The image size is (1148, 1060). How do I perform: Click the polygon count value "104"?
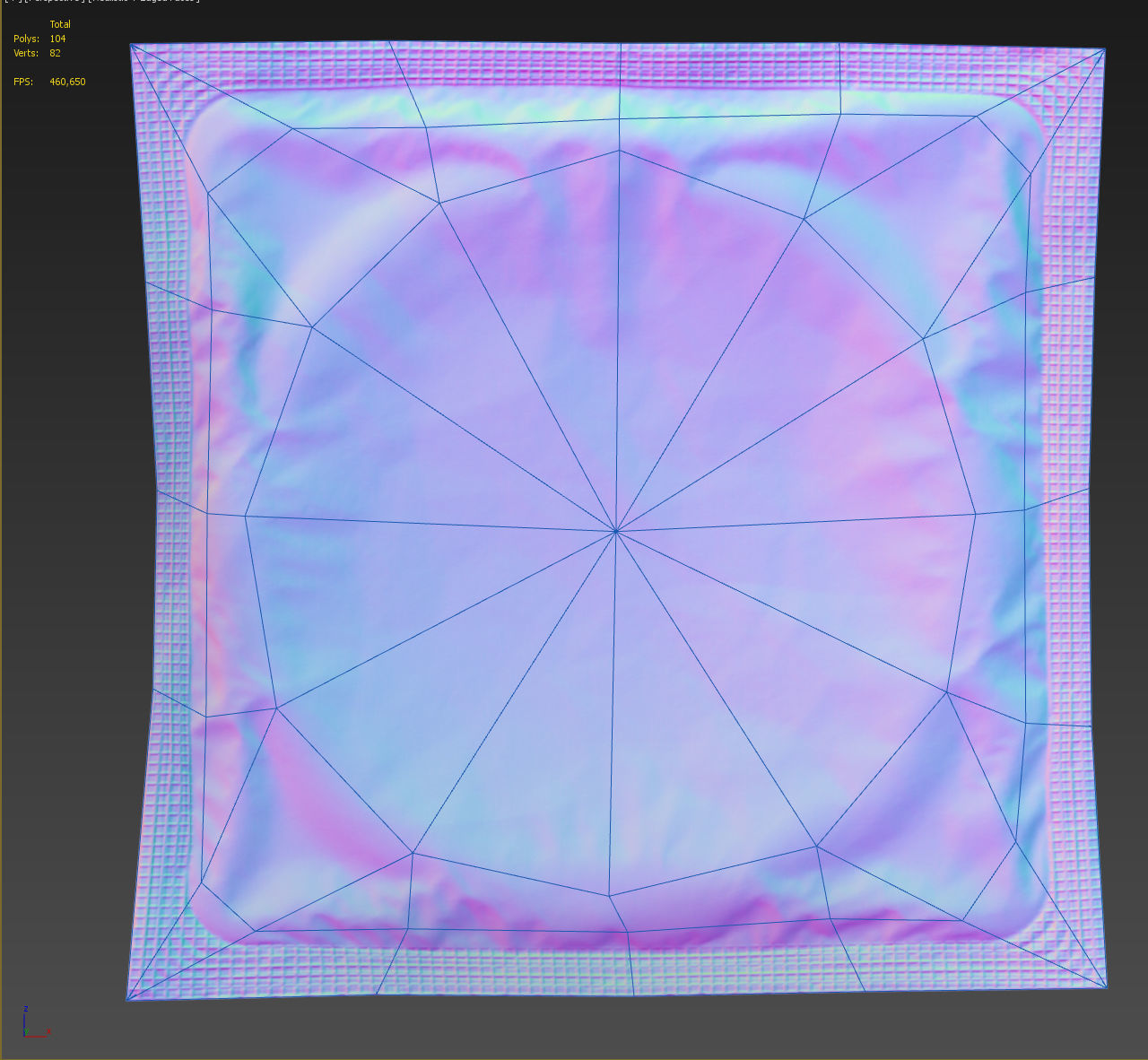tap(57, 39)
